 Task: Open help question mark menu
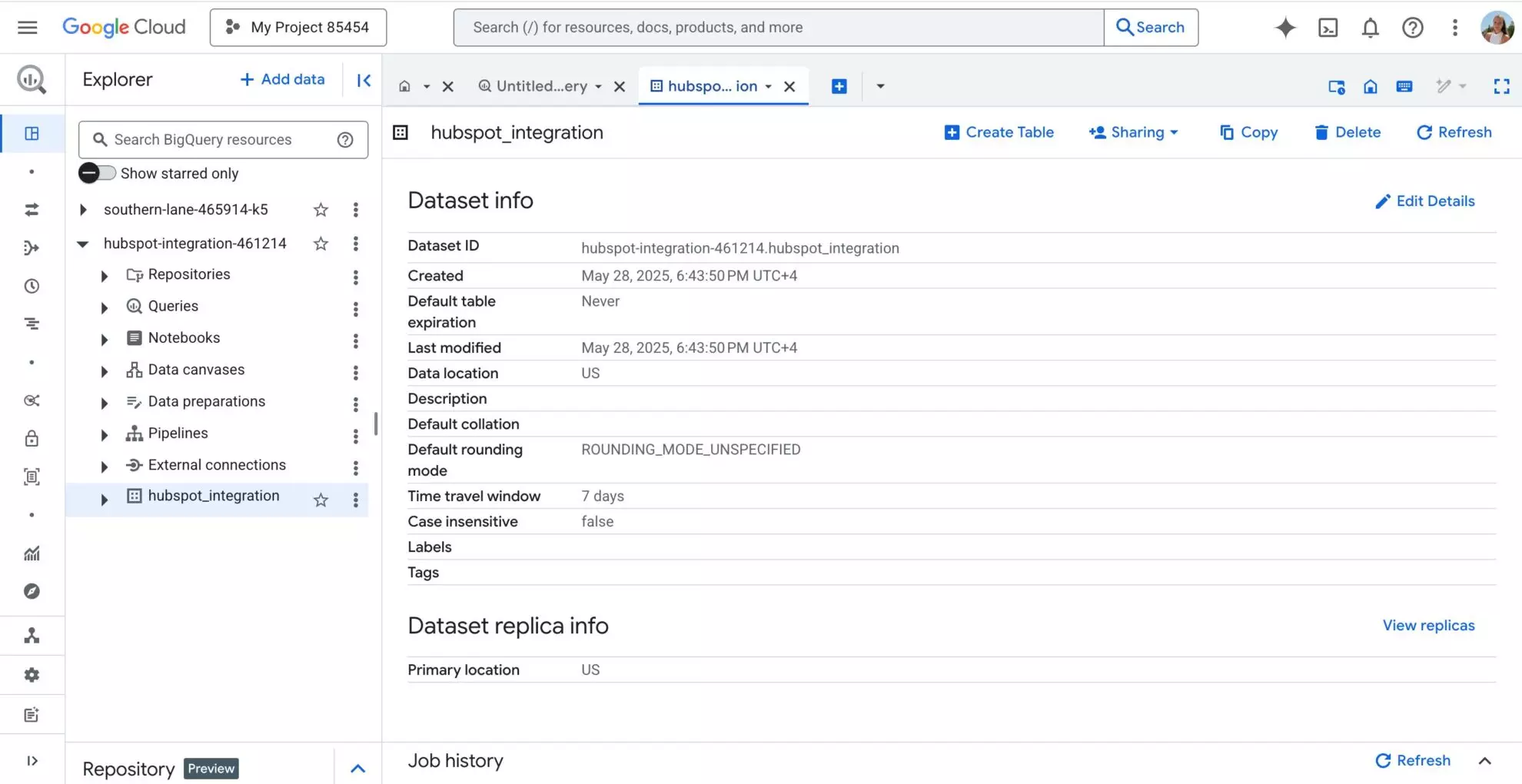pos(1412,28)
